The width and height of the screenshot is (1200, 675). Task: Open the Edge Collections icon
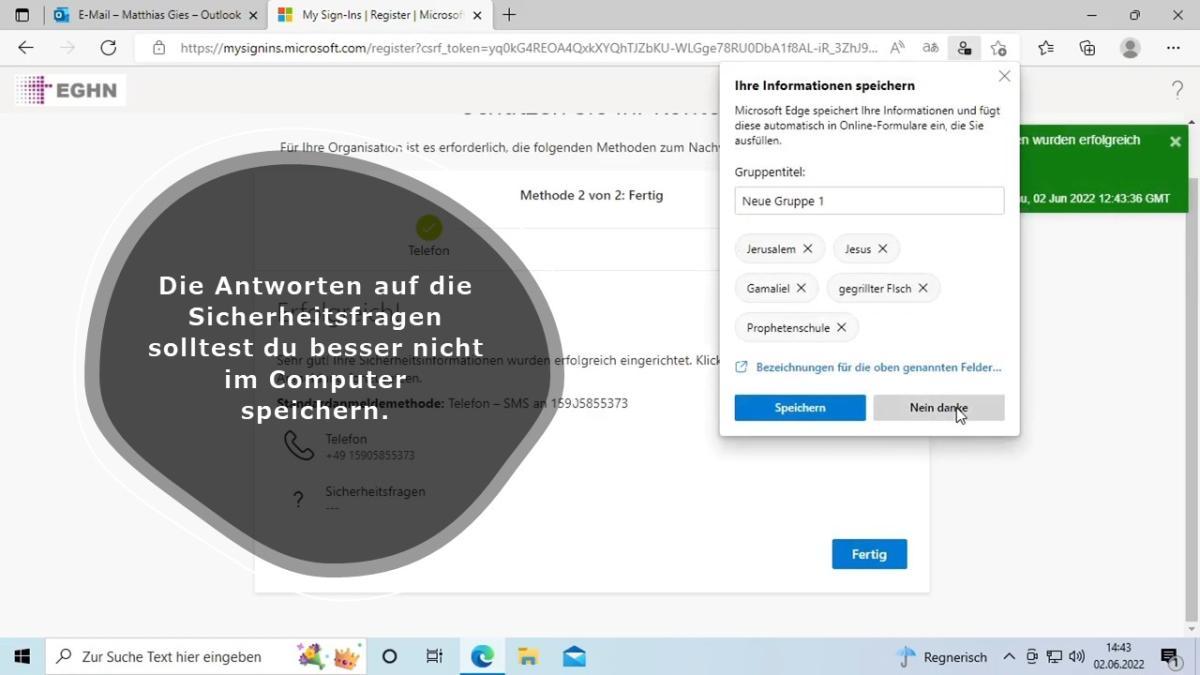1087,48
